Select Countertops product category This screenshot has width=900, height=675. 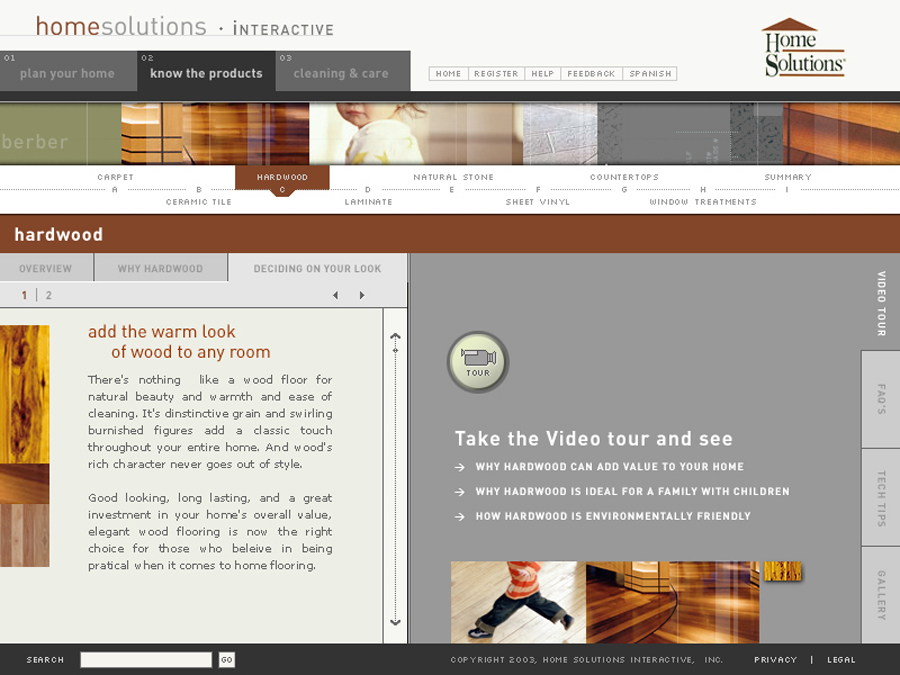click(x=624, y=177)
